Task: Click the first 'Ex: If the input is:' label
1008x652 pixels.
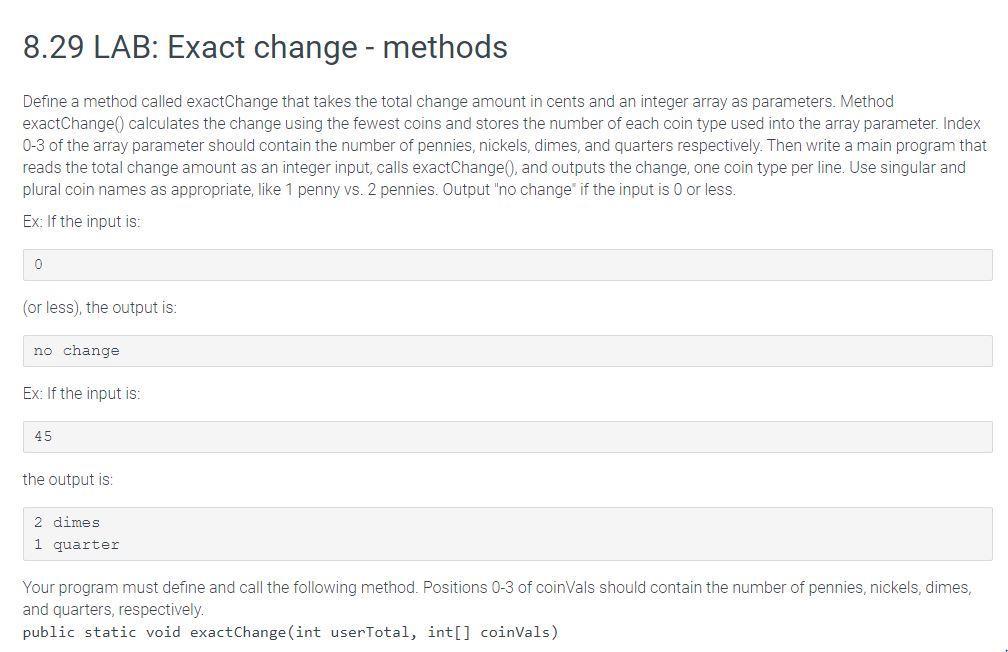Action: [82, 222]
